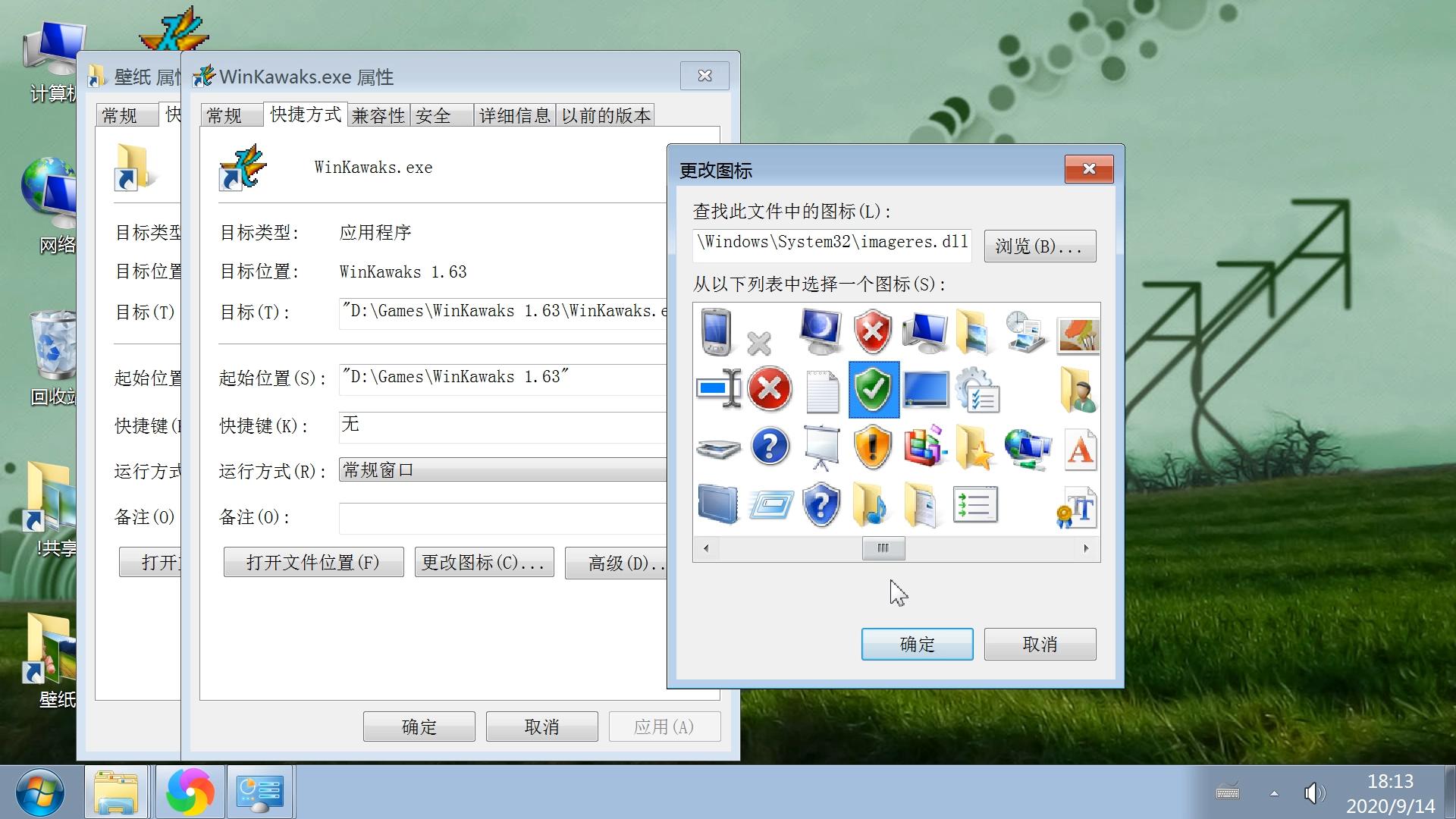Select the blue question mark help icon
The image size is (1456, 819).
pos(769,447)
